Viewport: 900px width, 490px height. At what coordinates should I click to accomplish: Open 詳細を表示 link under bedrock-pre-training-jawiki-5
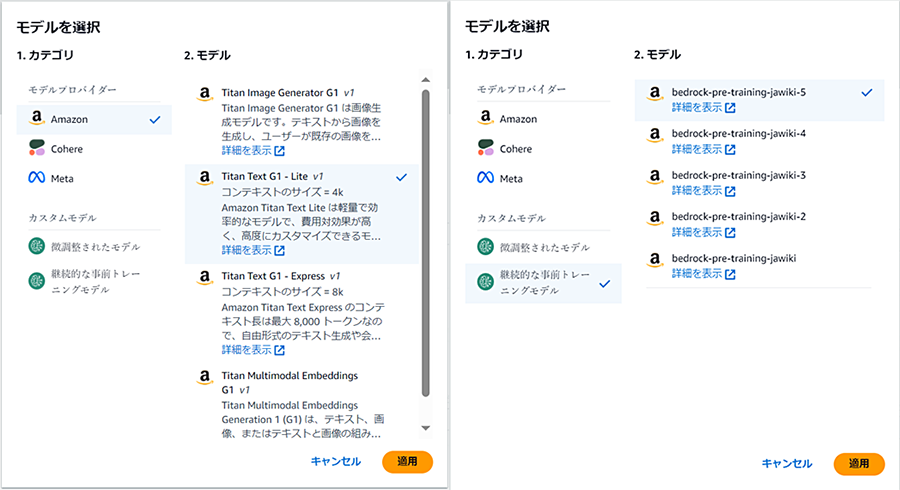click(704, 107)
